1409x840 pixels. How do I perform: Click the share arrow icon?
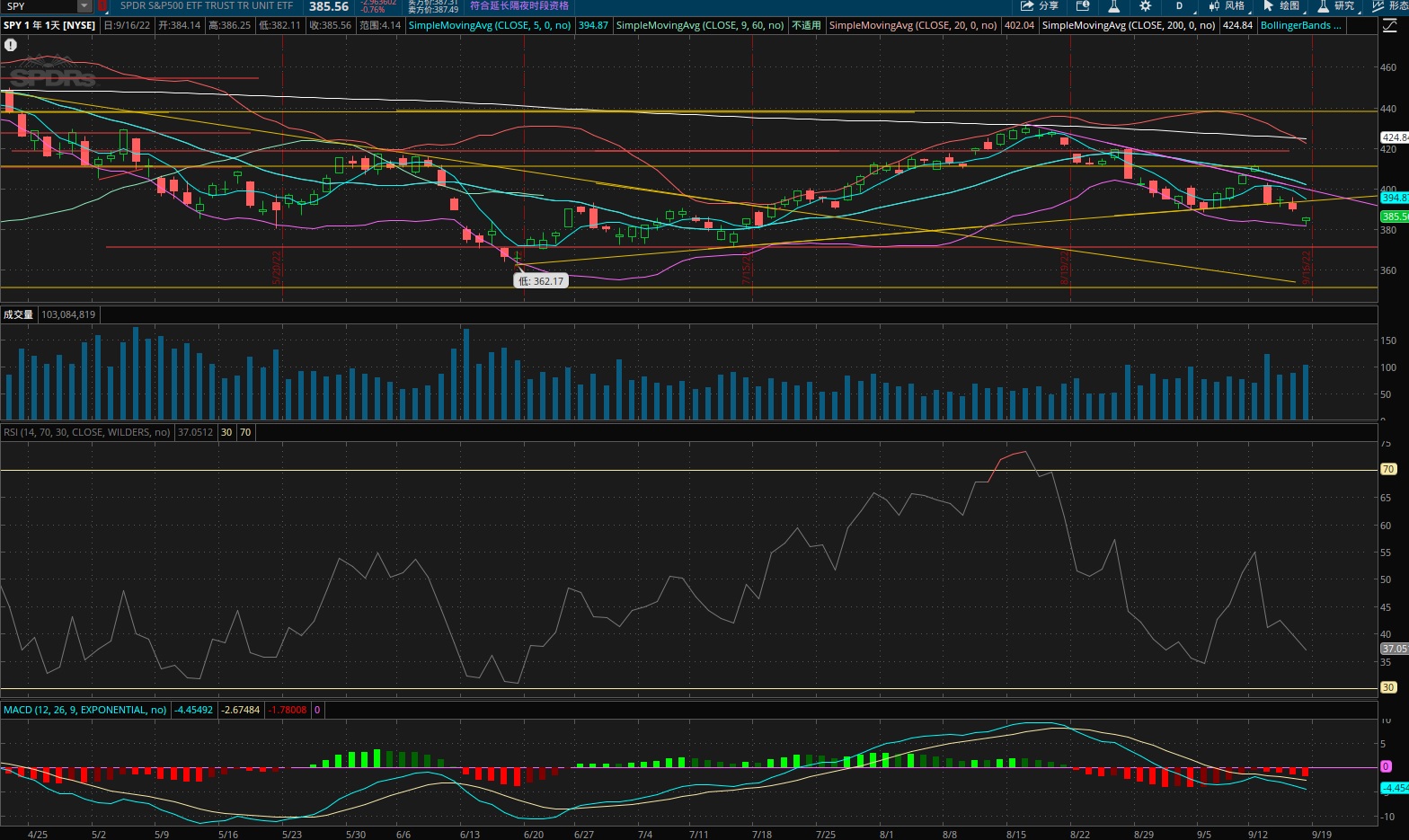(1027, 6)
